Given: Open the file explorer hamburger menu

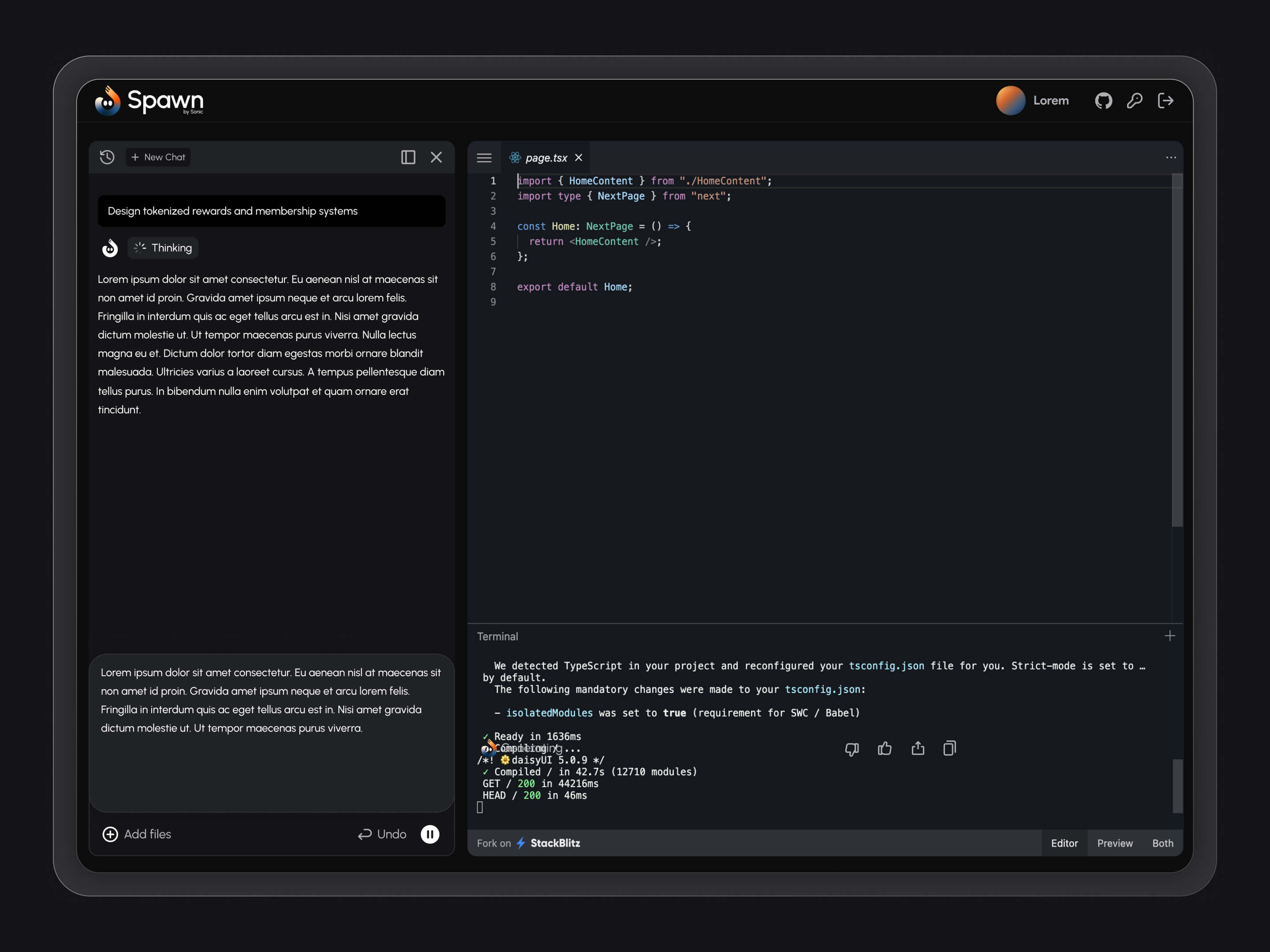Looking at the screenshot, I should (484, 158).
